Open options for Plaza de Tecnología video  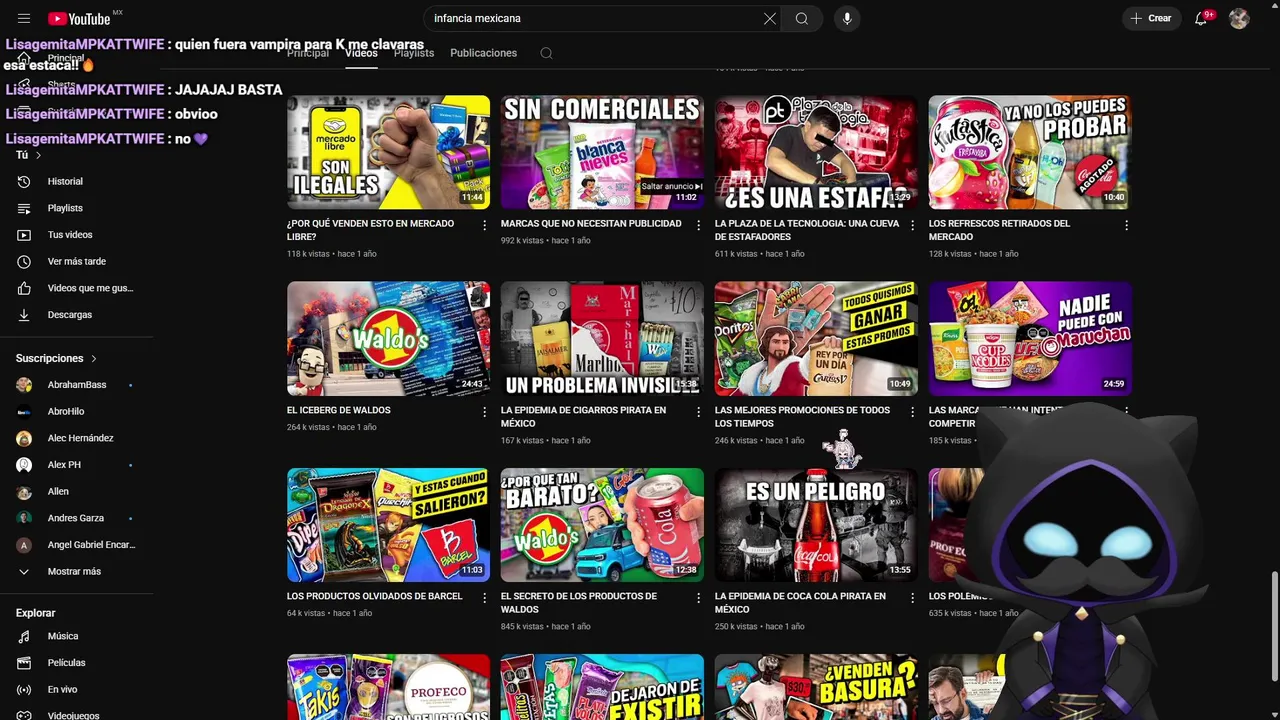(x=912, y=225)
